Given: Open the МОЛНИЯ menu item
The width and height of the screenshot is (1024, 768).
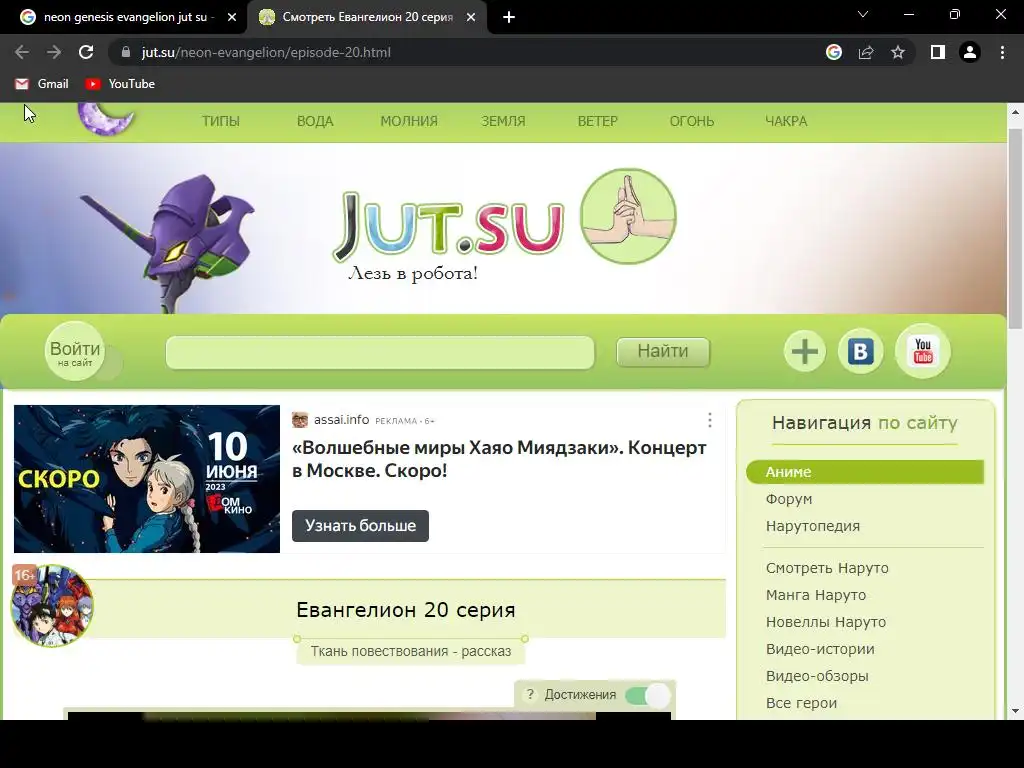Looking at the screenshot, I should point(409,121).
